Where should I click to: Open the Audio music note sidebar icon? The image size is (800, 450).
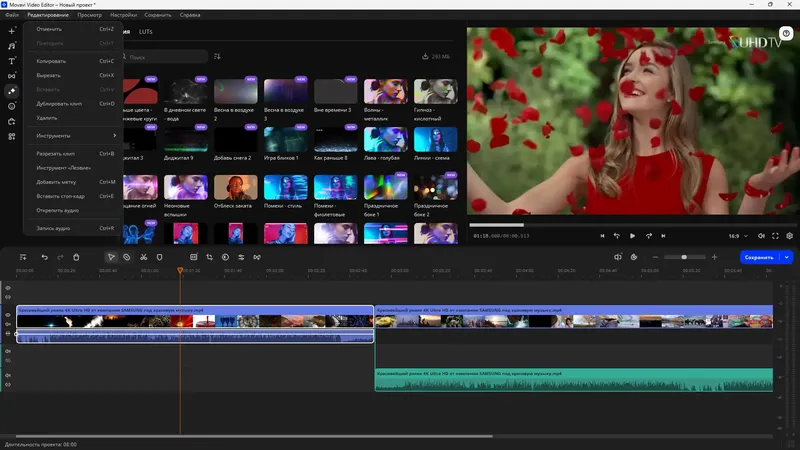(11, 46)
